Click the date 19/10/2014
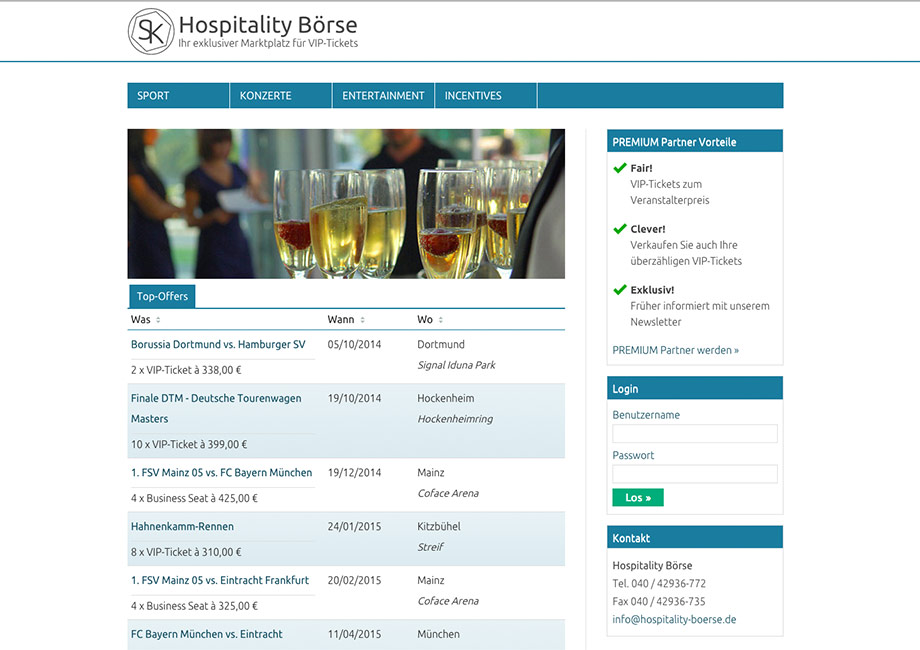The image size is (920, 650). coord(354,398)
